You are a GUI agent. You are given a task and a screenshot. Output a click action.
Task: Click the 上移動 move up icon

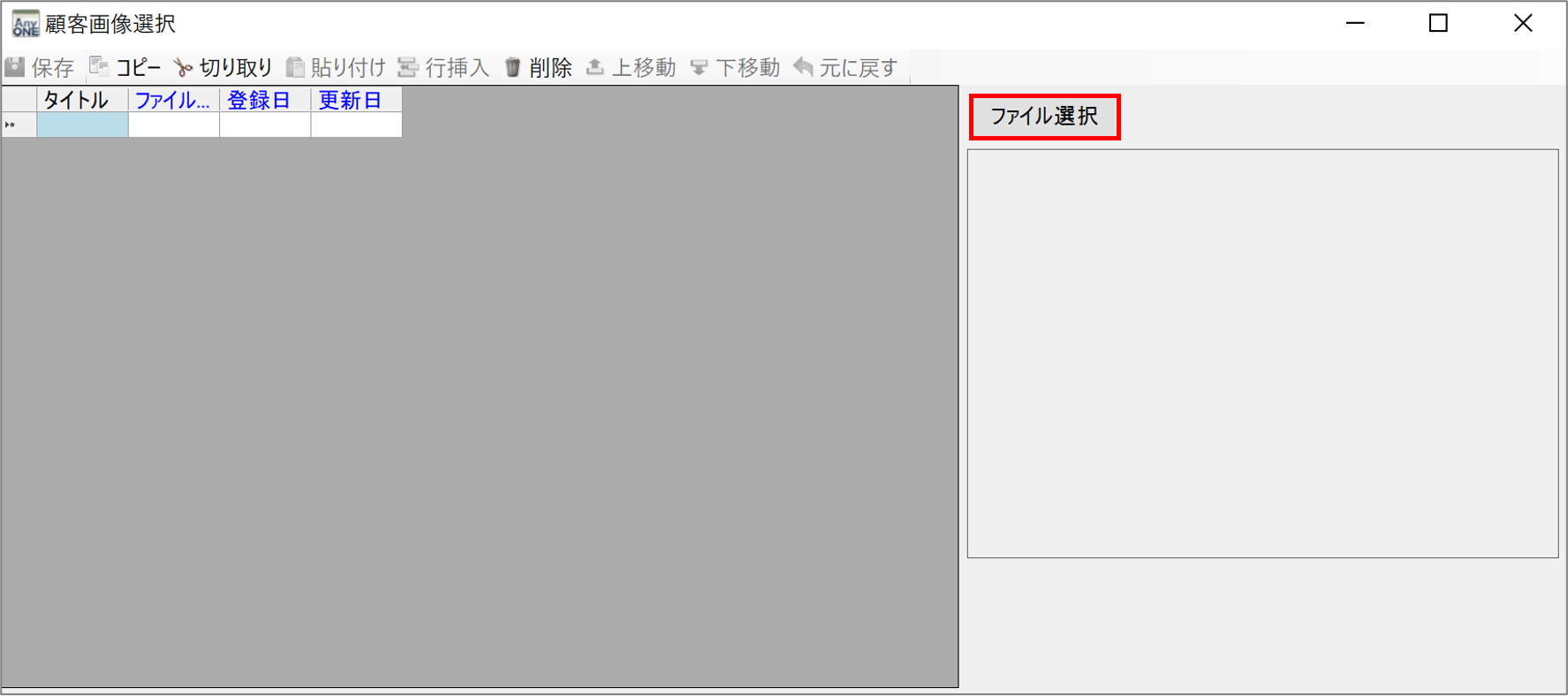point(595,67)
